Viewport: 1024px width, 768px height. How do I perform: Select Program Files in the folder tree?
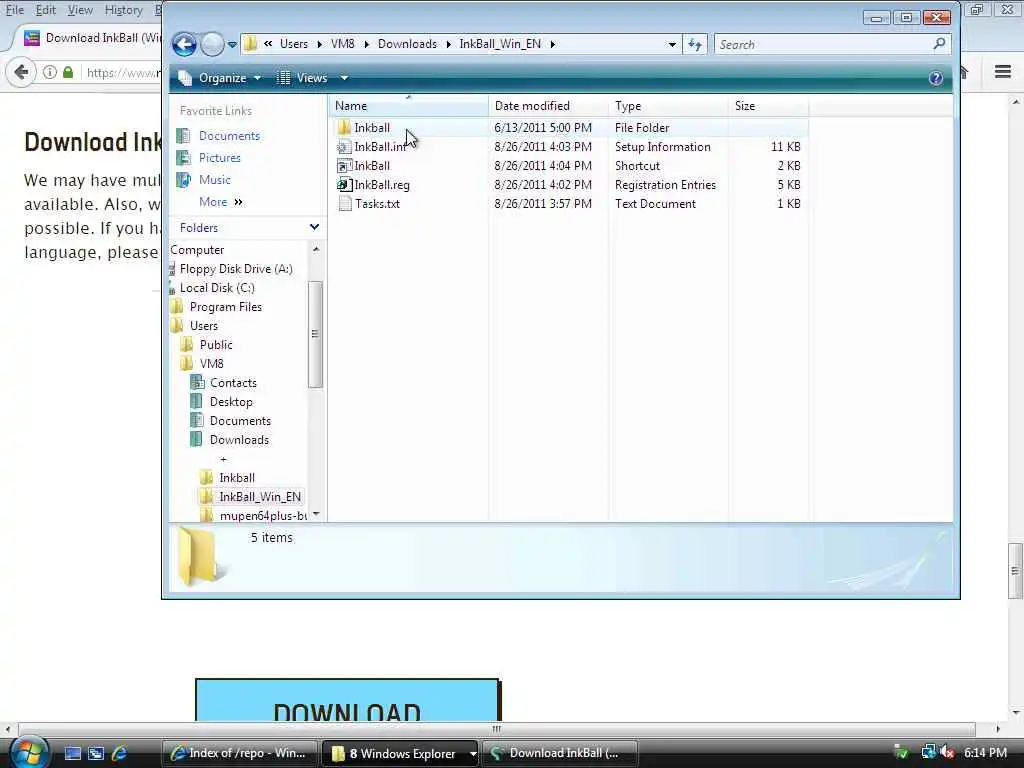point(225,307)
